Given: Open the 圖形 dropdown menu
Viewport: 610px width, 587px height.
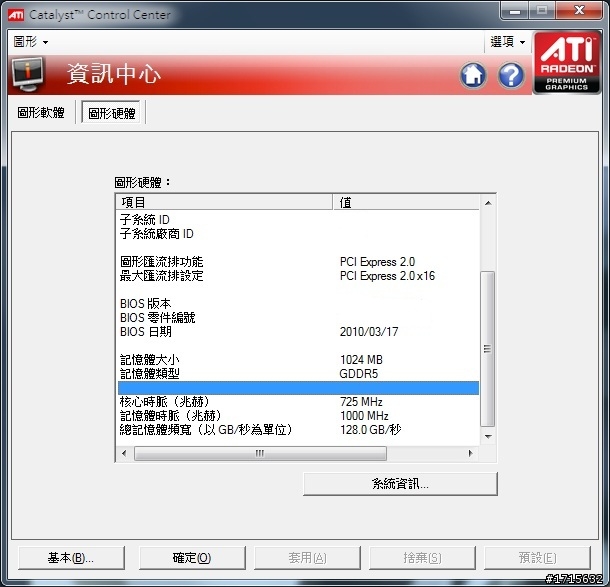Looking at the screenshot, I should 31,42.
